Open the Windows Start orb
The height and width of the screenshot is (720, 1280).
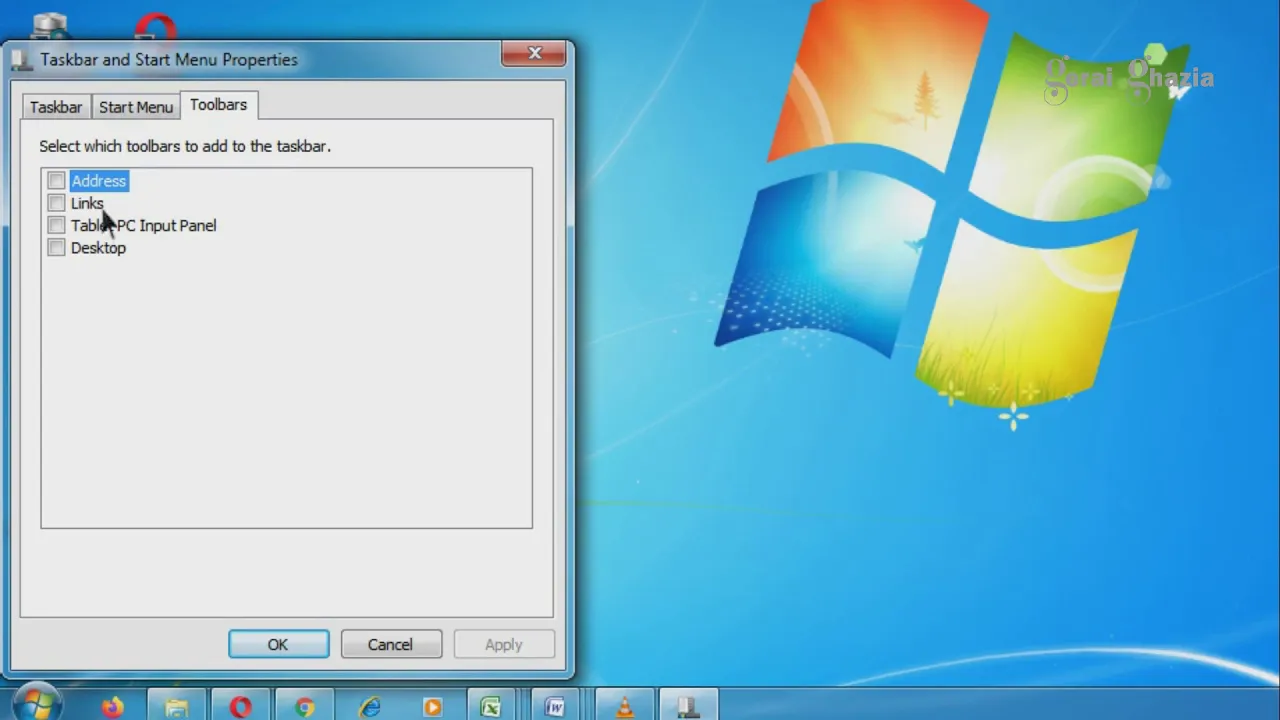click(38, 703)
